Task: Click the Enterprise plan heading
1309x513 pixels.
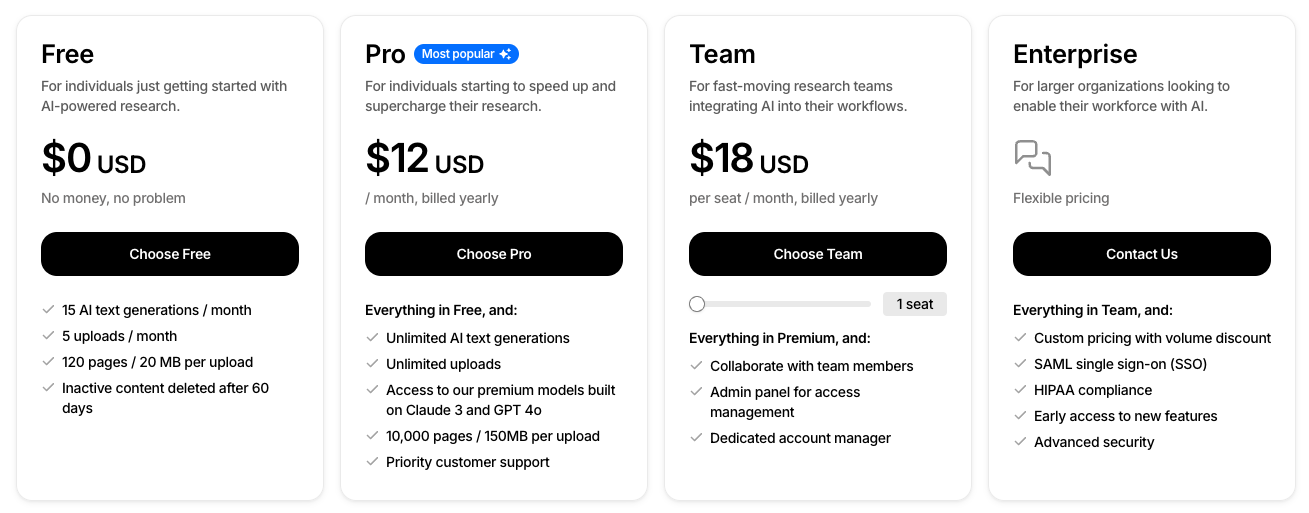Action: coord(1075,54)
